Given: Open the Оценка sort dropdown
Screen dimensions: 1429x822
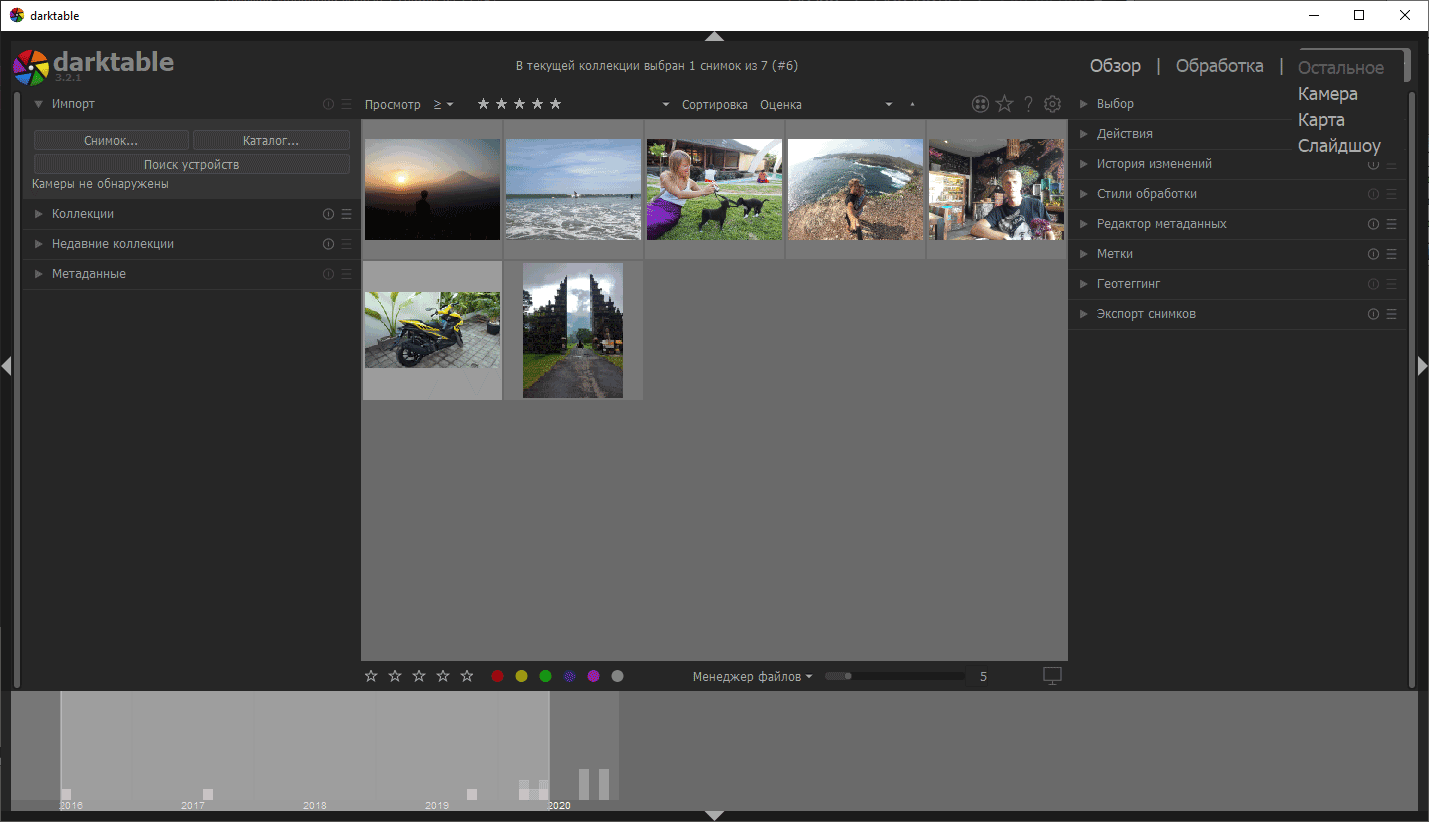Looking at the screenshot, I should [x=826, y=104].
